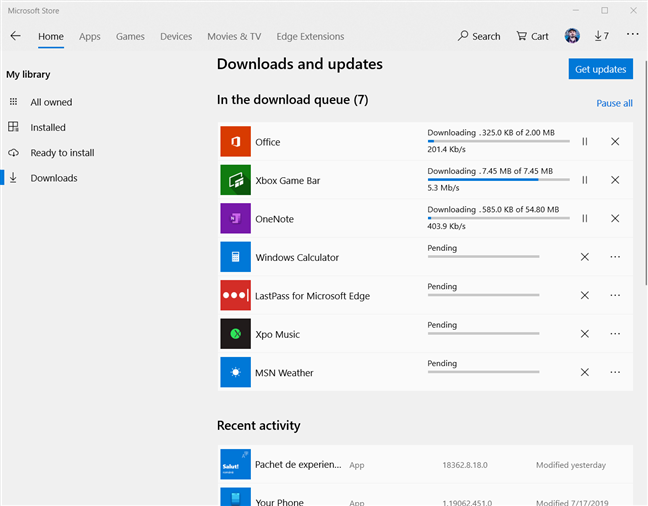The height and width of the screenshot is (506, 648).
Task: Click the MSN Weather app name
Action: 284,372
